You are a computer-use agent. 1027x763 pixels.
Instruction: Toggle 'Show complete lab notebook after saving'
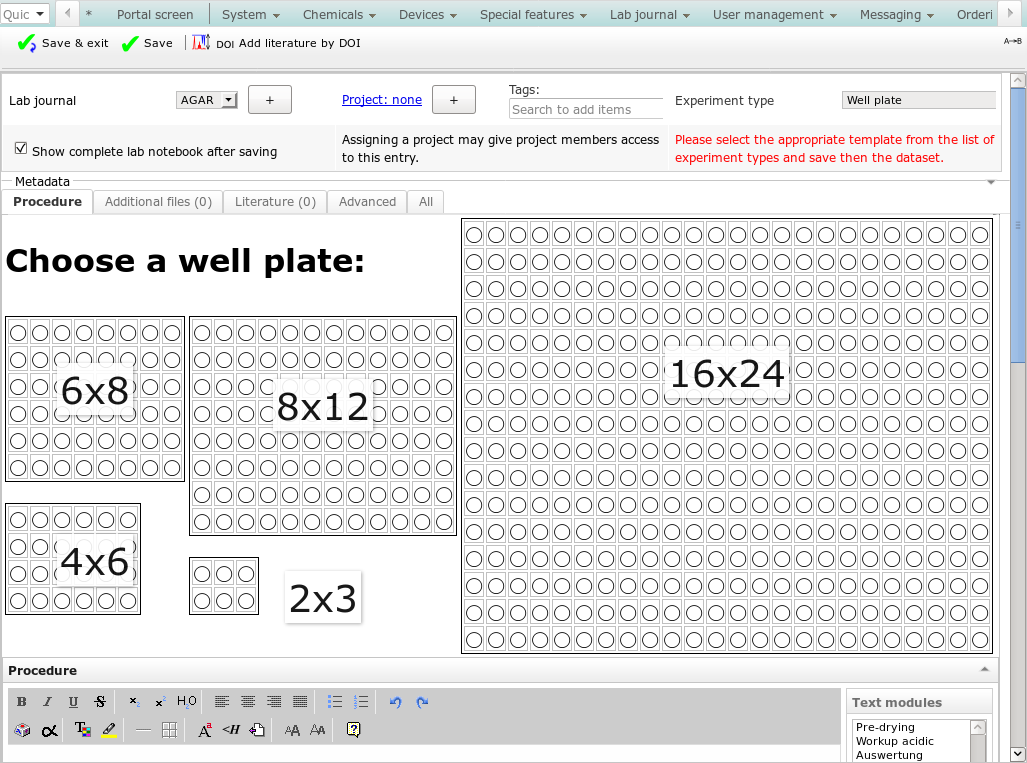coord(21,149)
